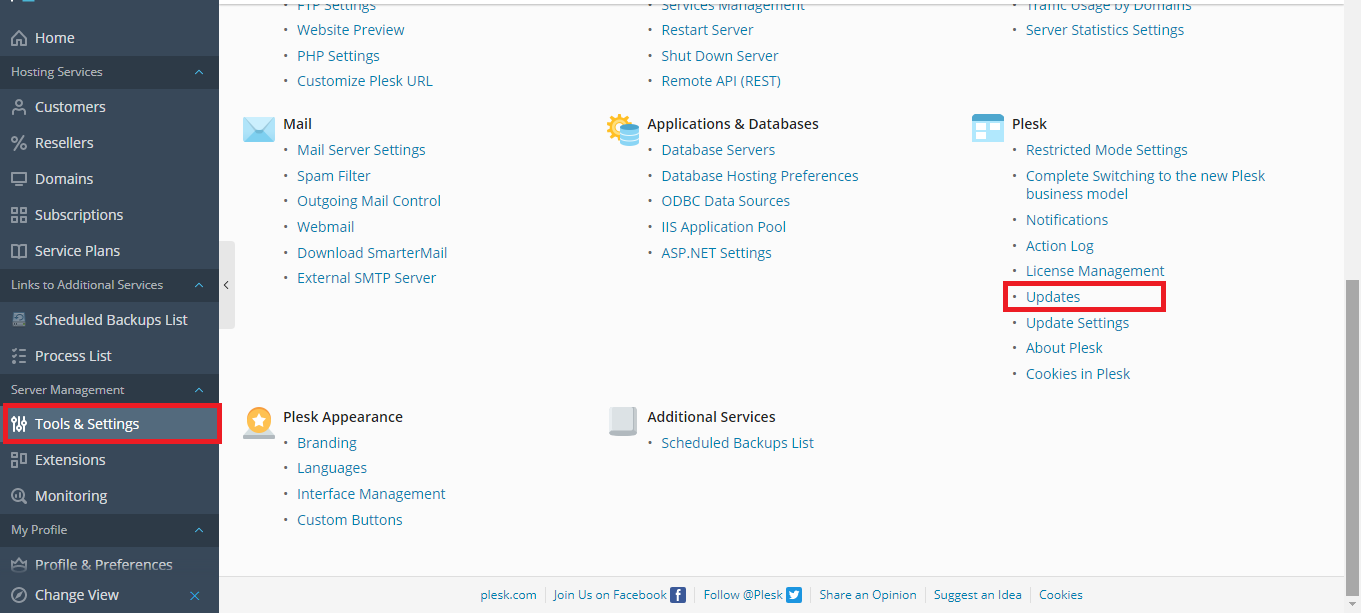Open the Branding link
Viewport: 1361px width, 613px height.
(x=327, y=443)
